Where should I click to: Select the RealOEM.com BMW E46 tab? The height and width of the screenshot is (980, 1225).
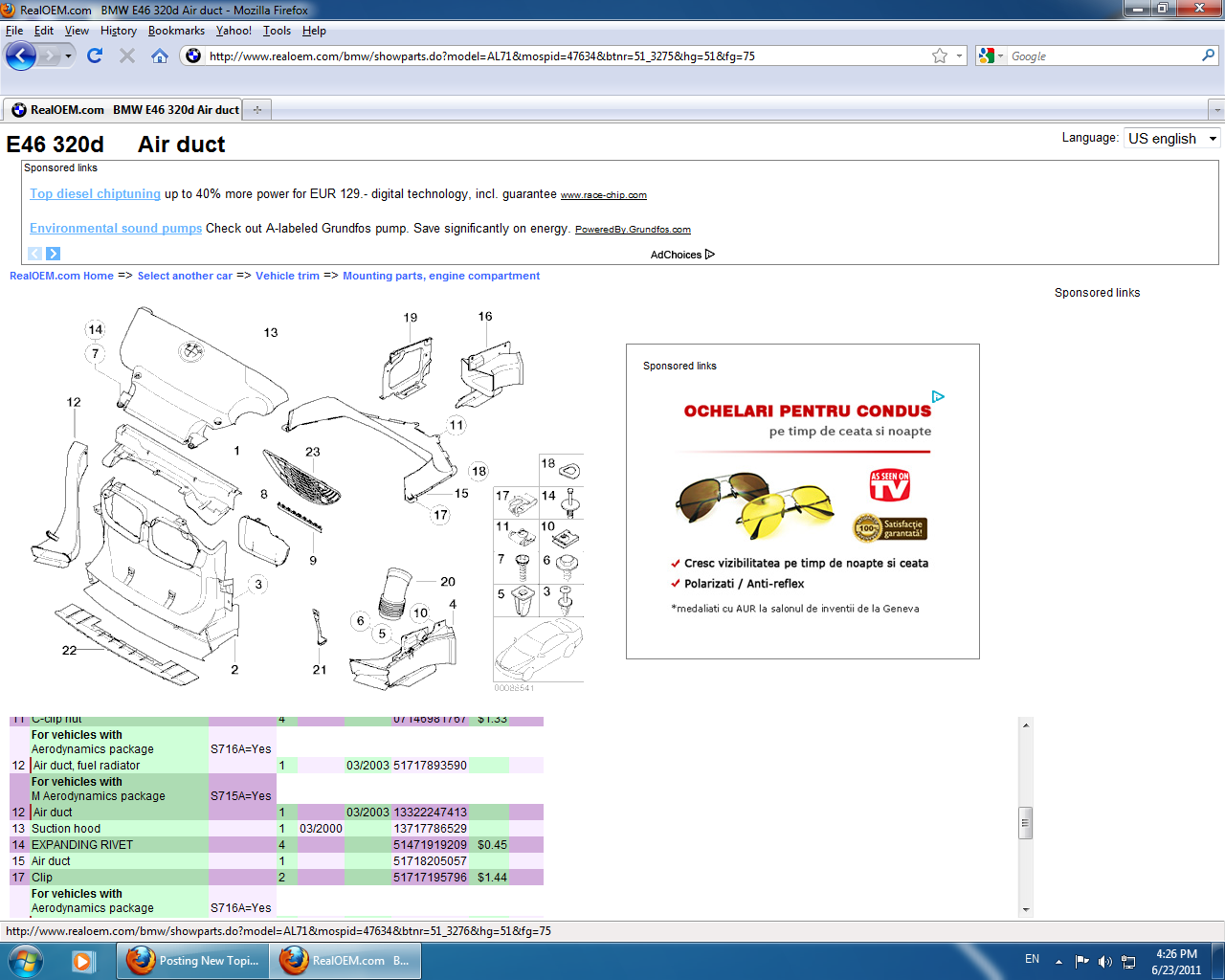pyautogui.click(x=123, y=109)
